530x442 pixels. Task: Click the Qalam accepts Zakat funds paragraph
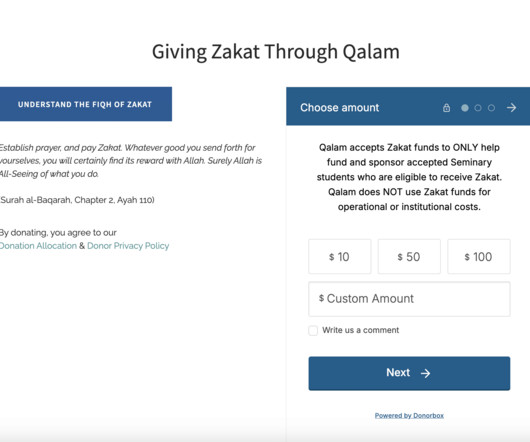pos(409,177)
